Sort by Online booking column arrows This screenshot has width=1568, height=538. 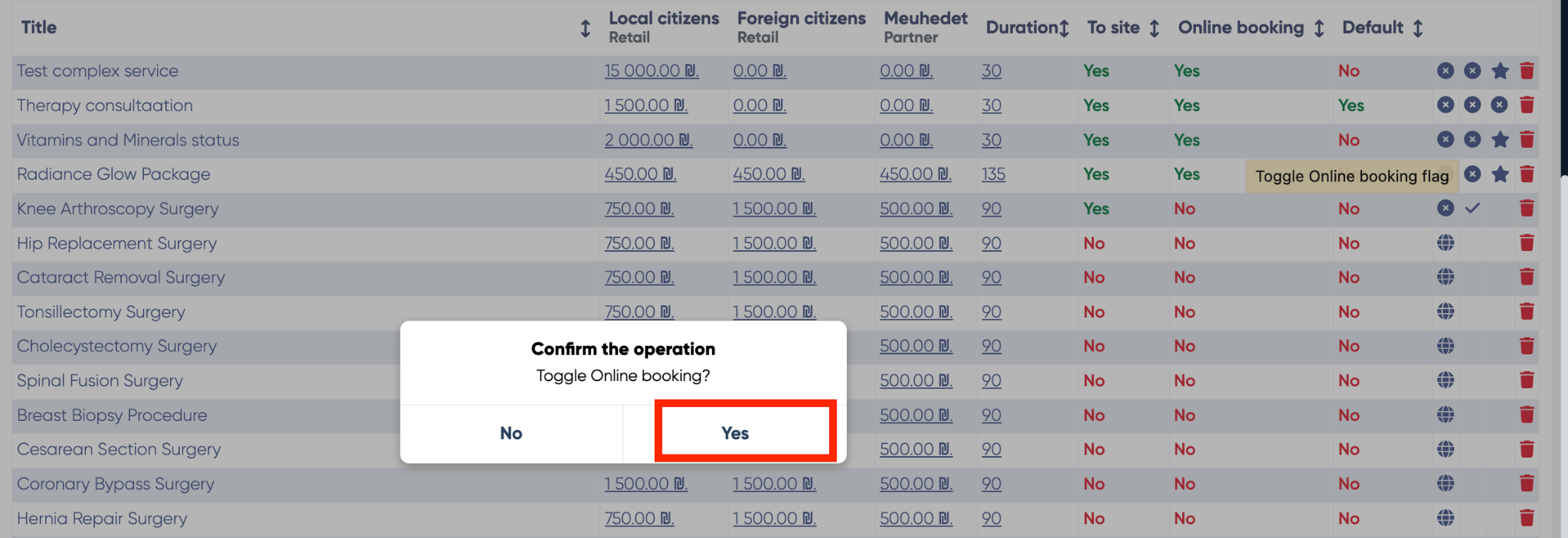(1318, 28)
